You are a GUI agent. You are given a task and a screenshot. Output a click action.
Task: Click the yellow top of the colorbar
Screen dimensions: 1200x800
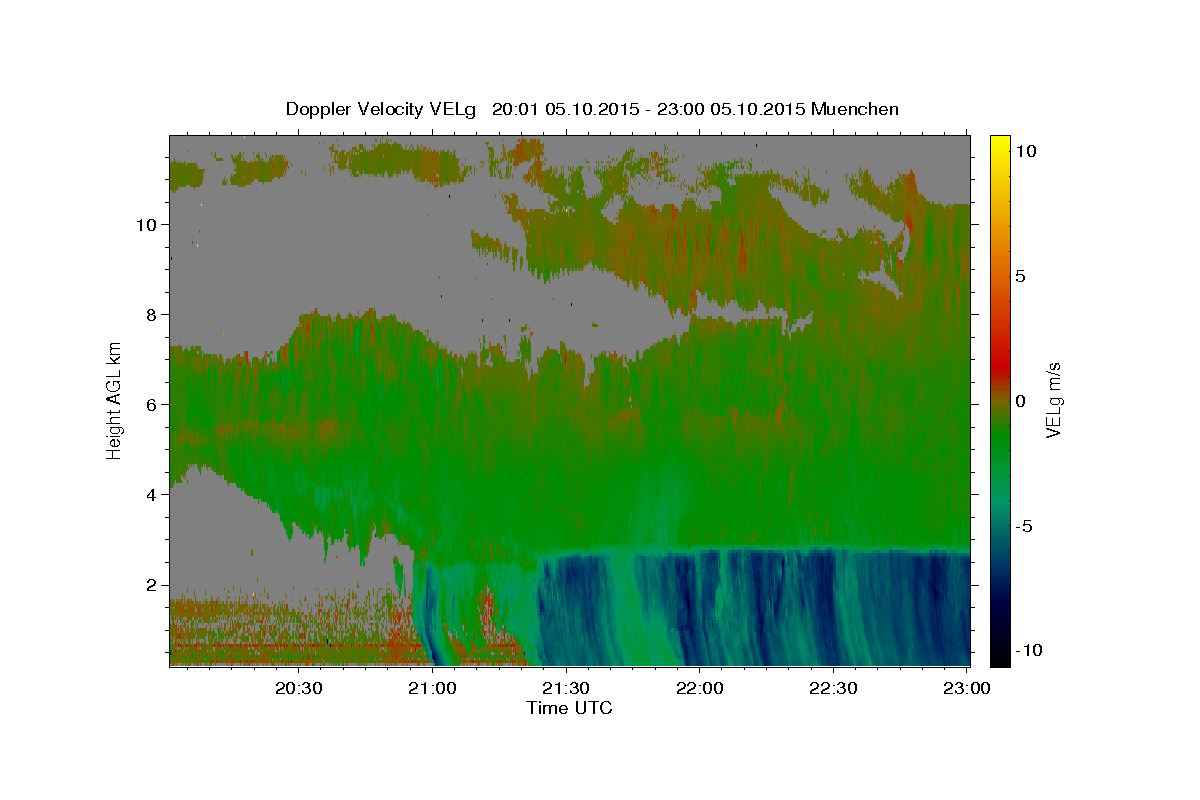coord(1000,142)
